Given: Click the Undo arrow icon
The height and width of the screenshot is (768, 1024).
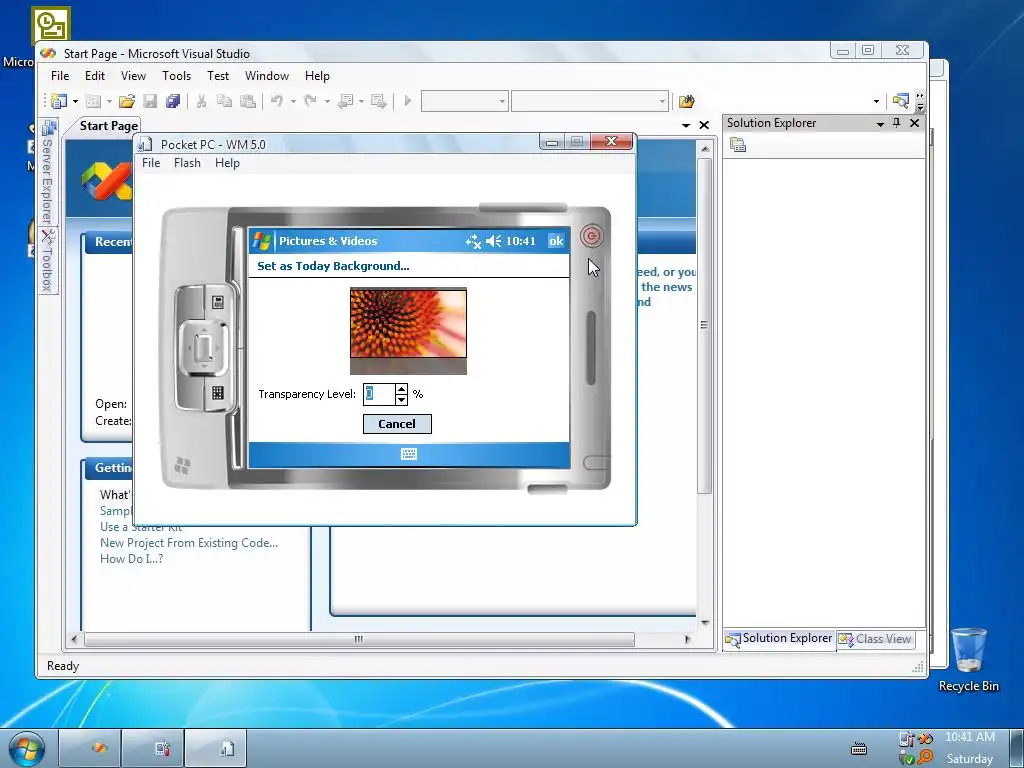Looking at the screenshot, I should point(277,101).
